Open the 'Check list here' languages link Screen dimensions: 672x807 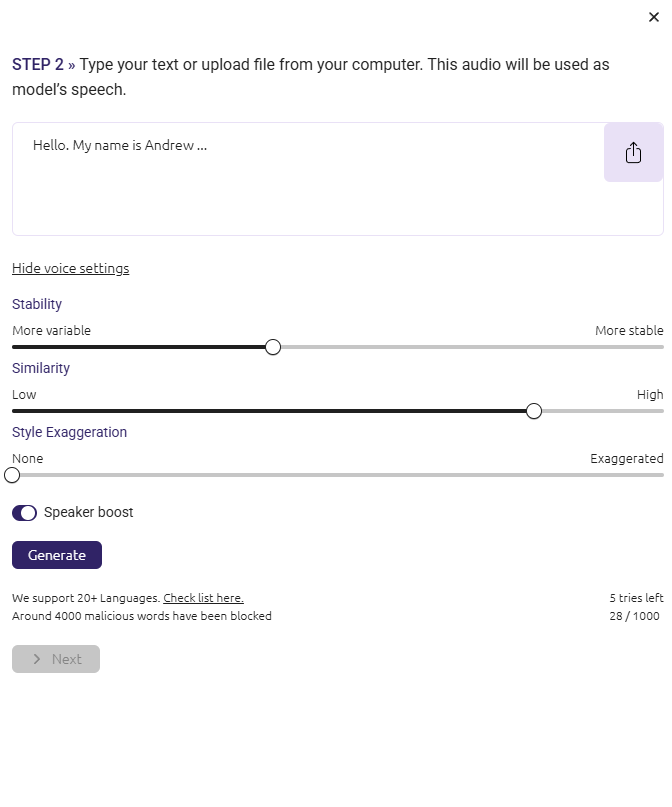[x=203, y=598]
